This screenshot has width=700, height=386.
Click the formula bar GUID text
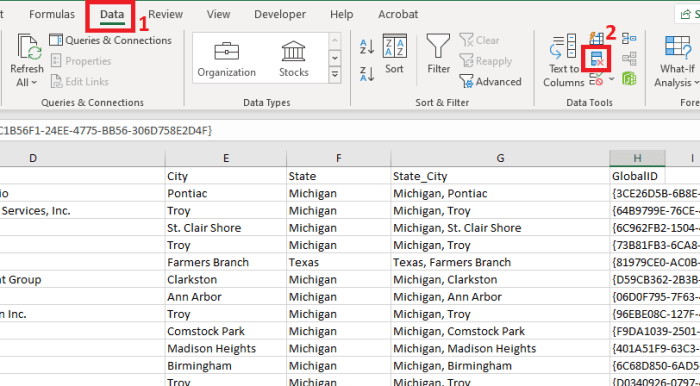106,131
